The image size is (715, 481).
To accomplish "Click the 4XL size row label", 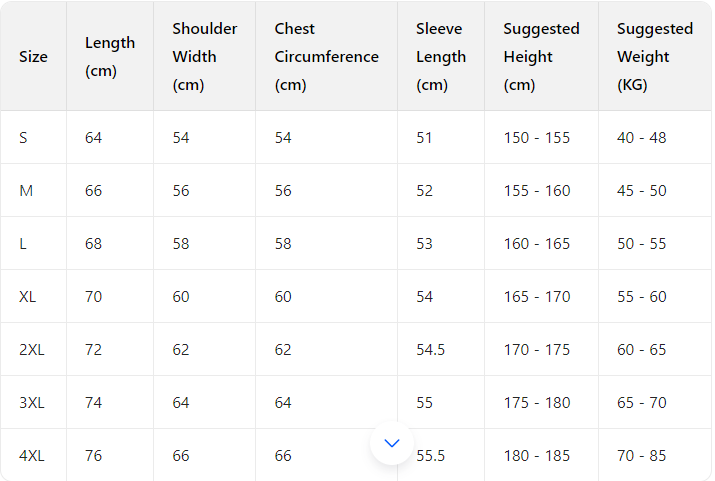I will 32,455.
